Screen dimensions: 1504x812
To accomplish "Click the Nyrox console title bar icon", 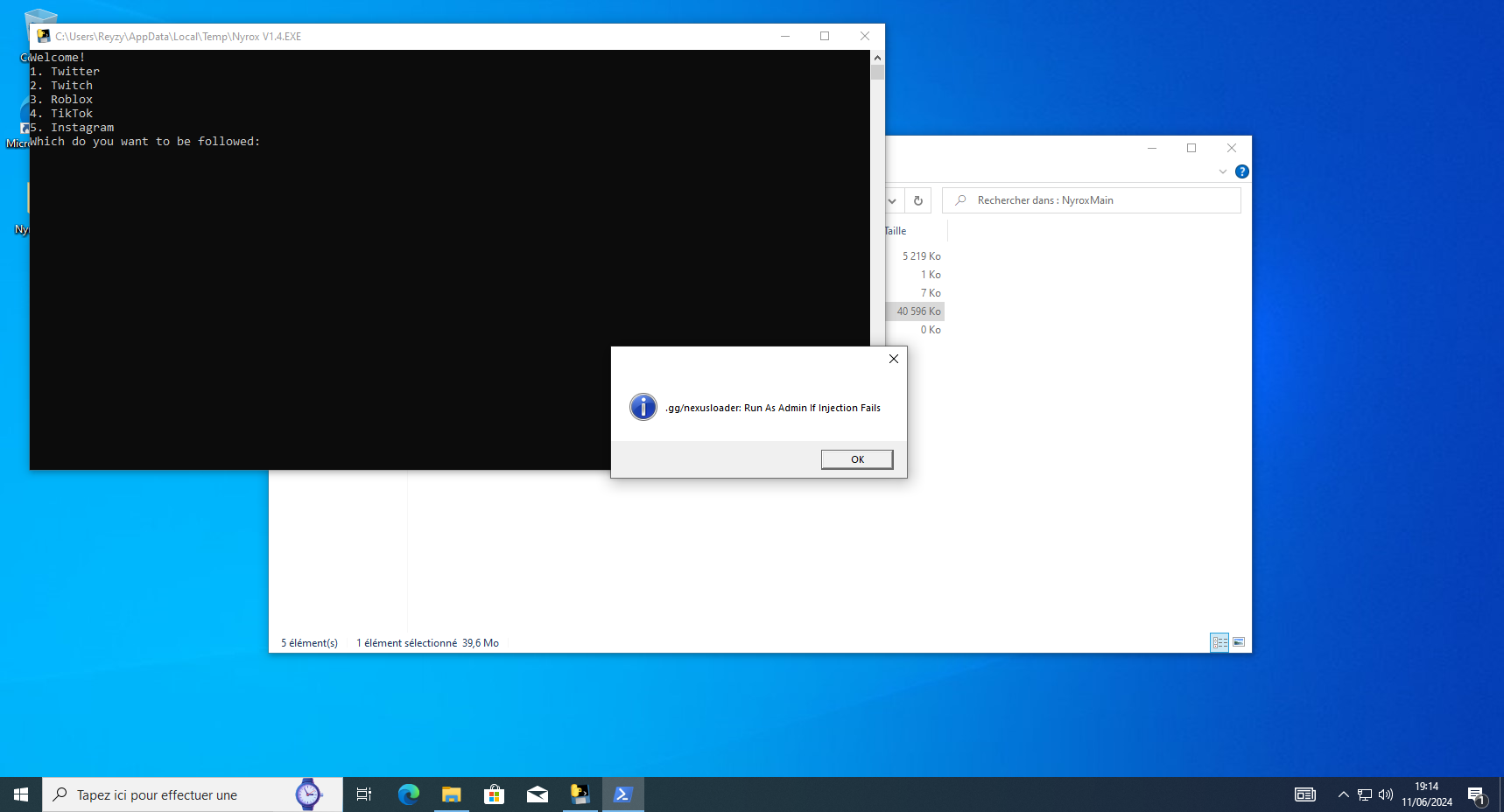I will [44, 36].
